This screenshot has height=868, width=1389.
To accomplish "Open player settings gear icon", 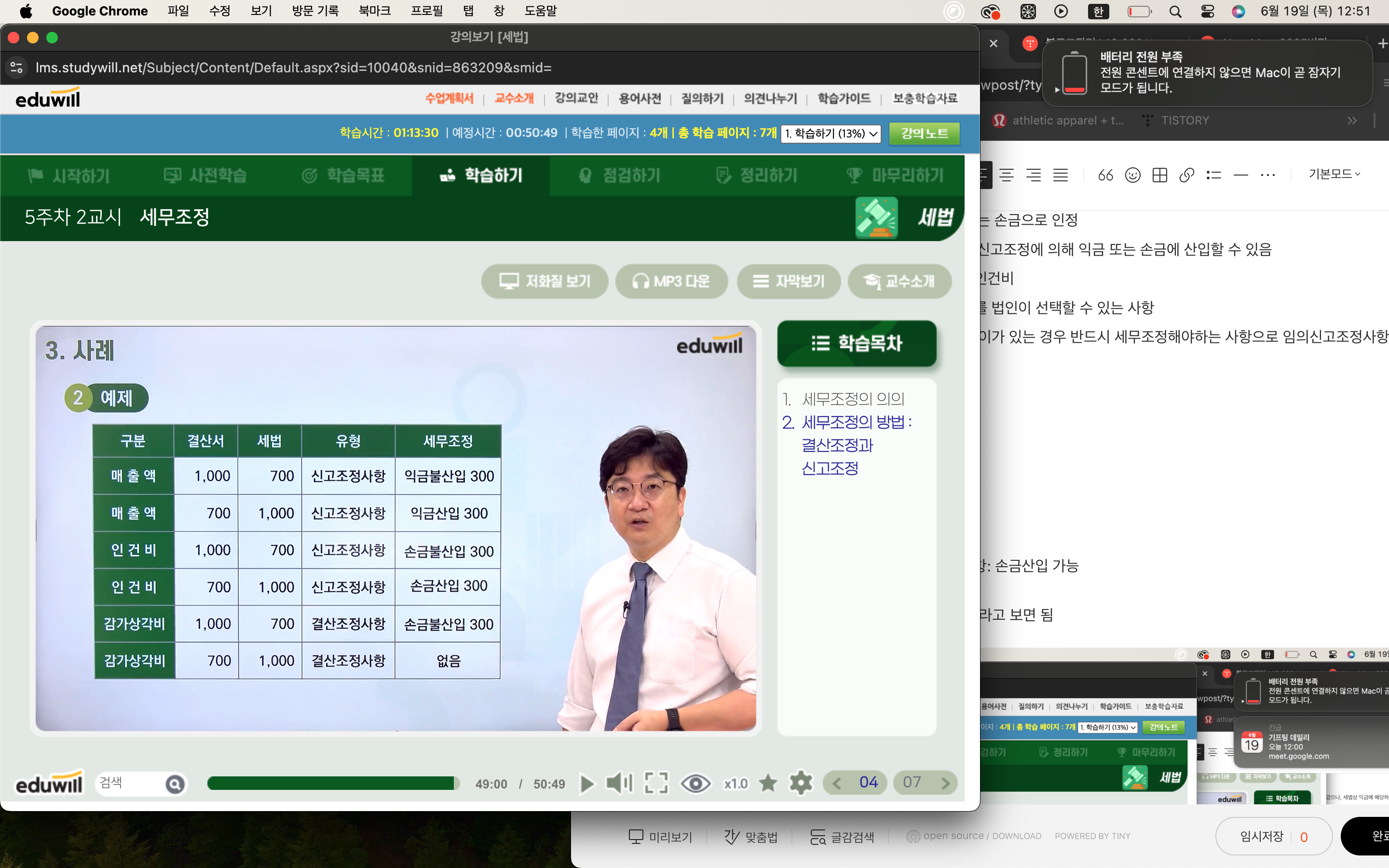I will tap(801, 783).
